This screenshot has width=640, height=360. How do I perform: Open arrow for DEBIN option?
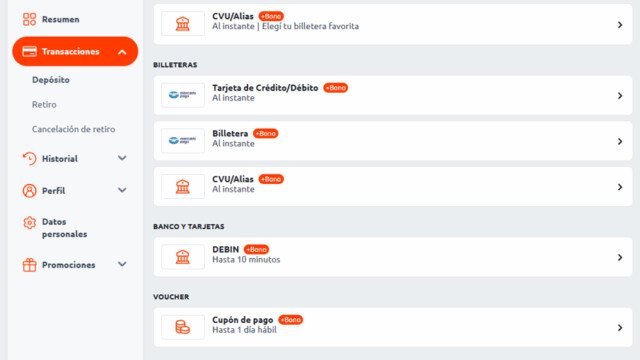[620, 258]
